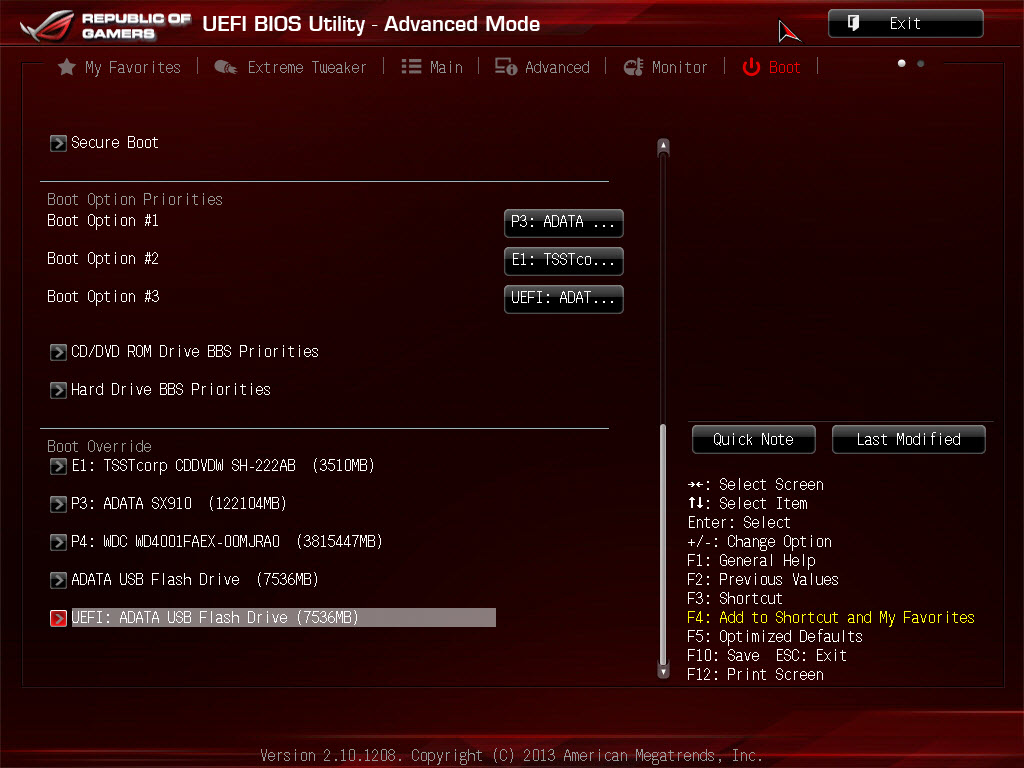Click the Monitor gauge icon
1024x768 pixels.
633,67
